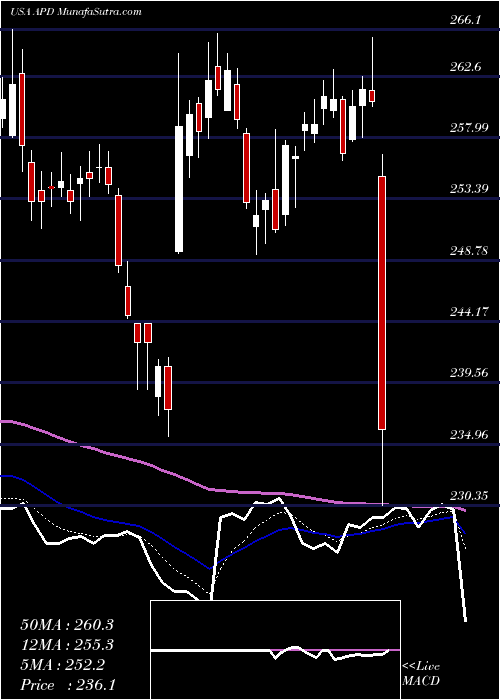
Task: Click the Price : 236.1 readout
Action: 67,684
